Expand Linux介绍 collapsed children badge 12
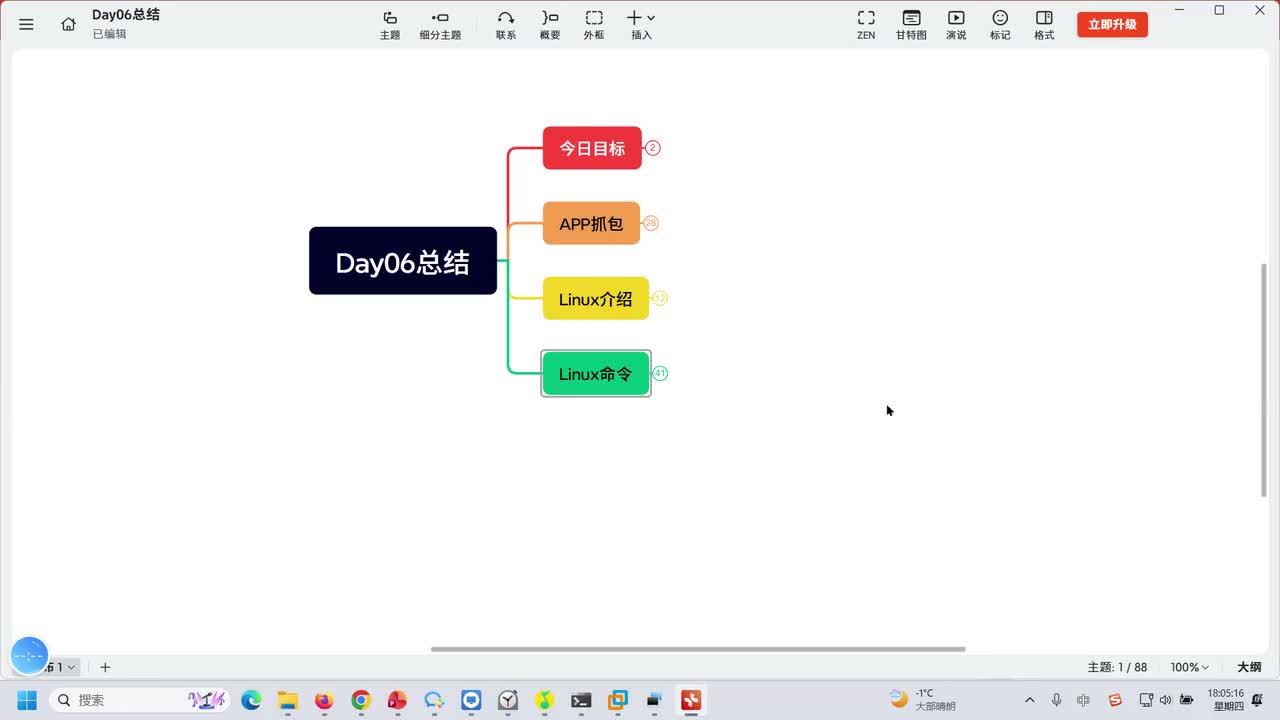Image resolution: width=1280 pixels, height=720 pixels. (660, 298)
